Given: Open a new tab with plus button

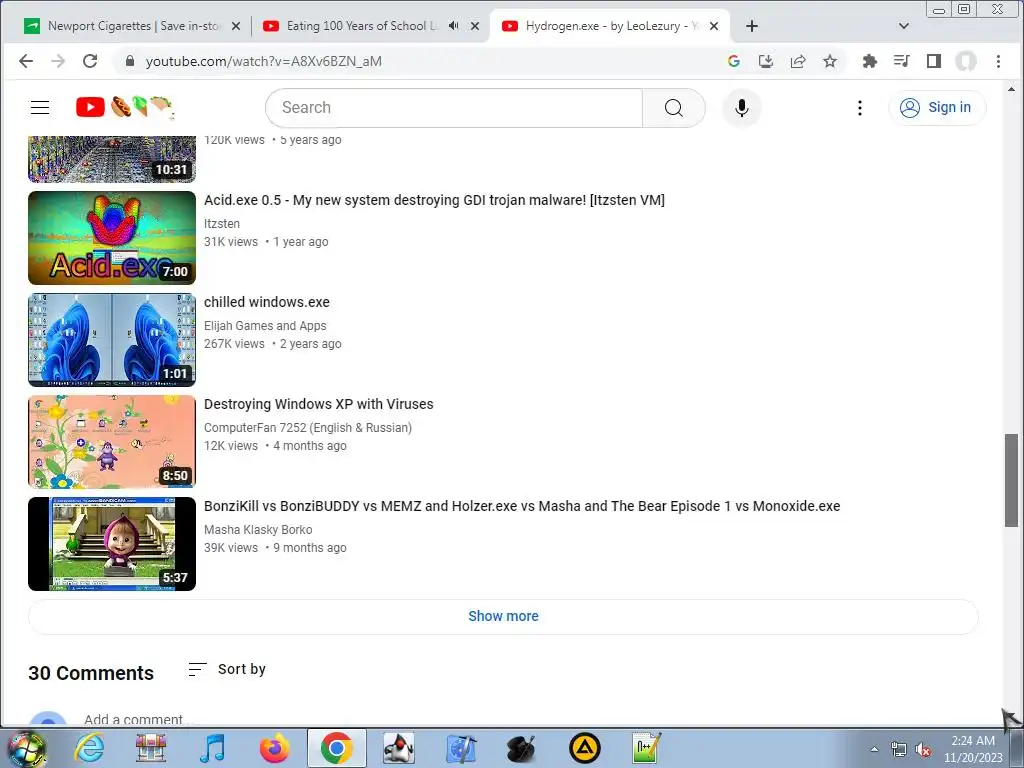Looking at the screenshot, I should [x=752, y=26].
